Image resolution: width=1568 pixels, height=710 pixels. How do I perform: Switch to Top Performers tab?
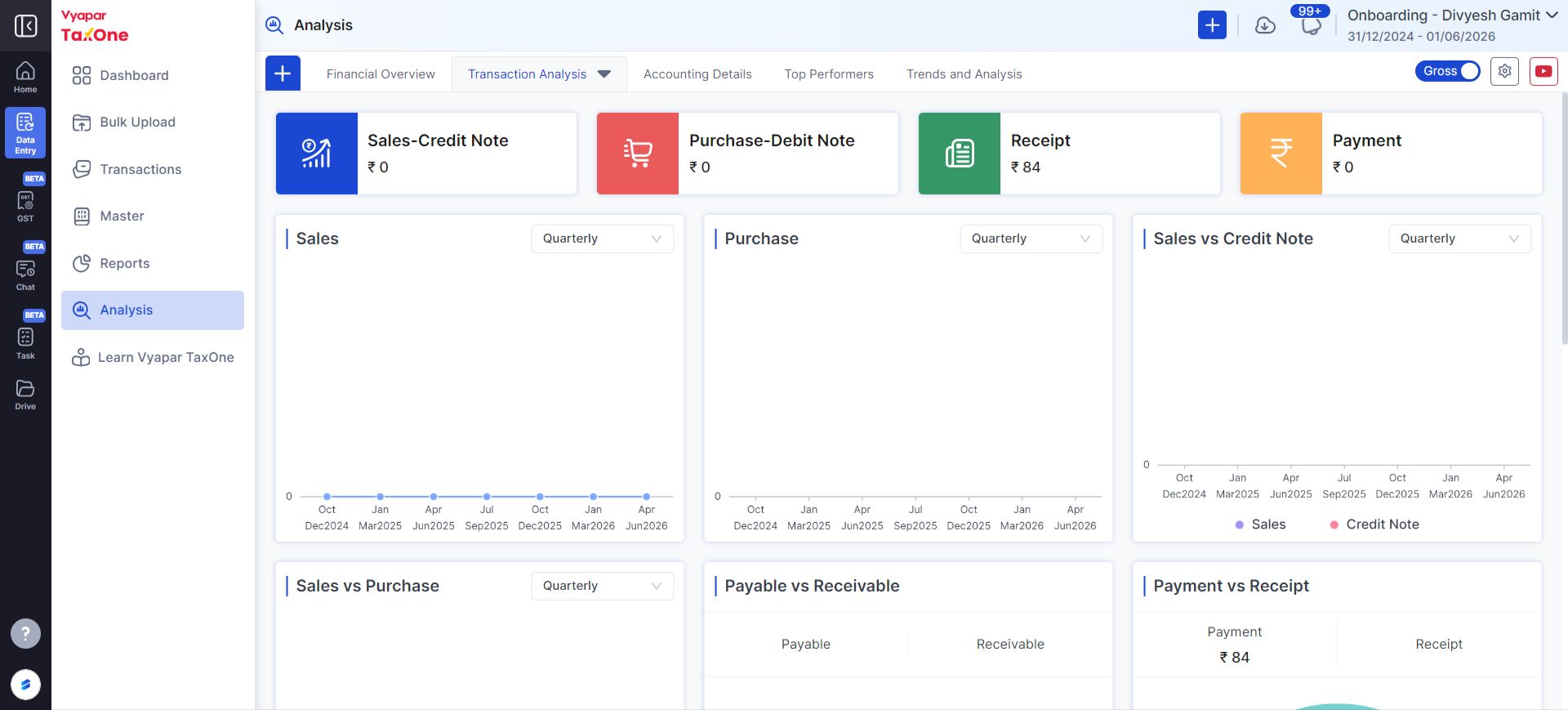829,74
